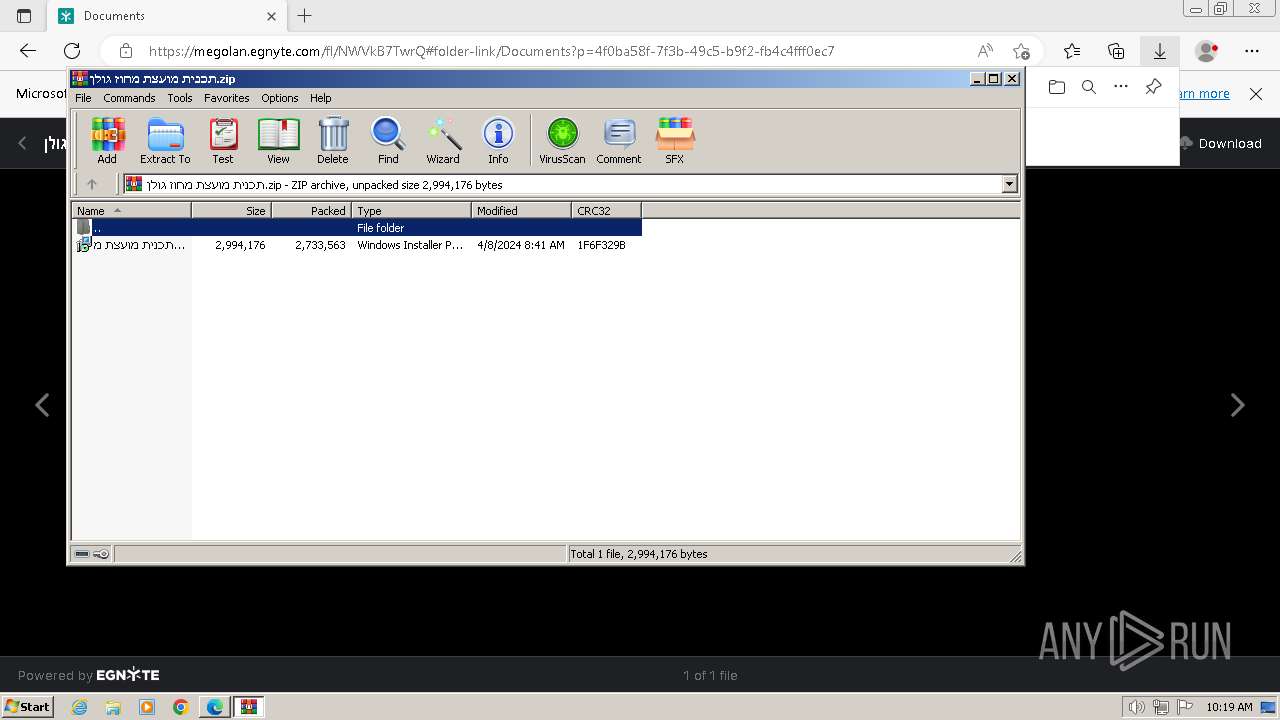Click the WinRAR taskbar button
Viewport: 1280px width, 720px height.
point(248,707)
